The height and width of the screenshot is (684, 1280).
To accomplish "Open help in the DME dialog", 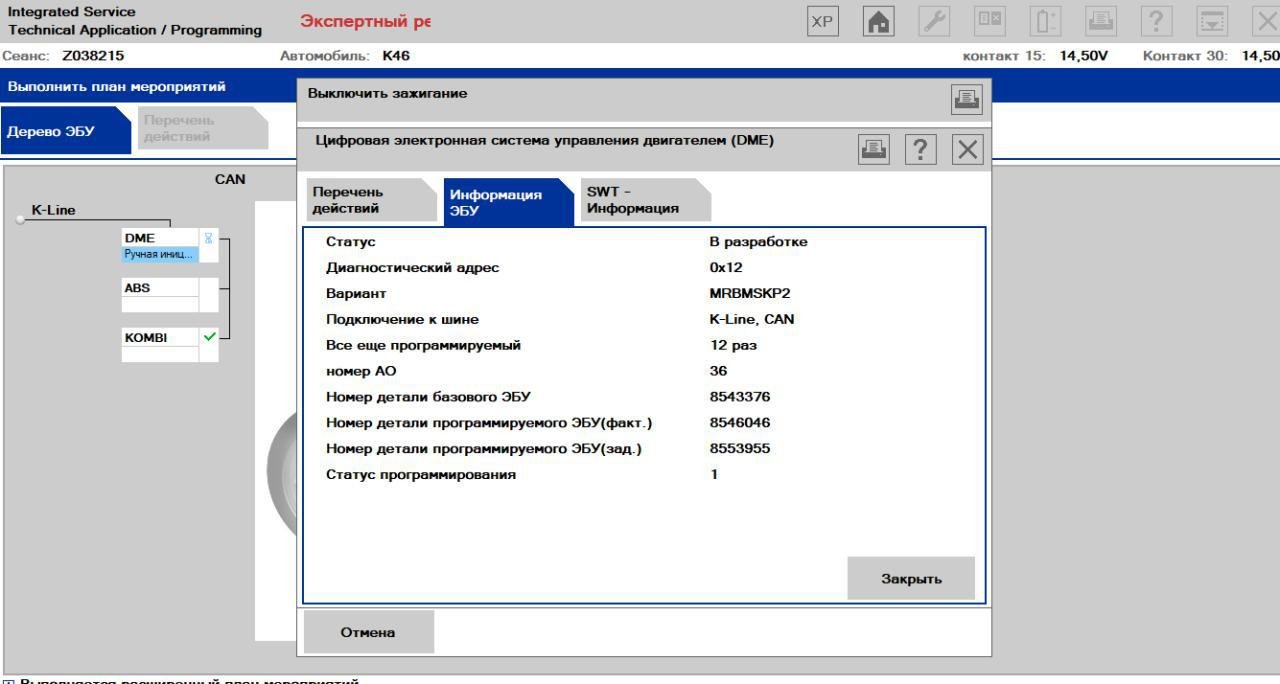I will pyautogui.click(x=920, y=150).
